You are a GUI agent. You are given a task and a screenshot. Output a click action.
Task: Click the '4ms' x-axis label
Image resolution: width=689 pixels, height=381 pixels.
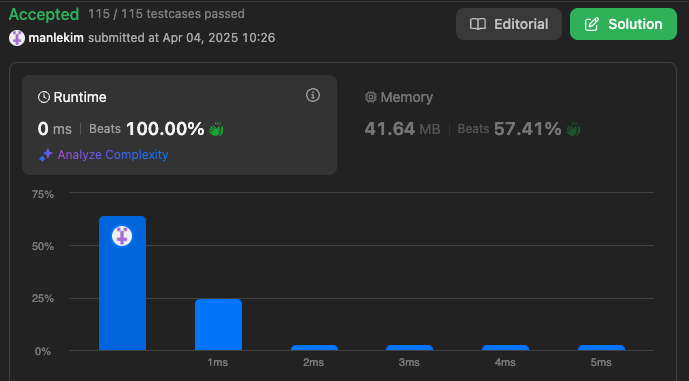[505, 363]
